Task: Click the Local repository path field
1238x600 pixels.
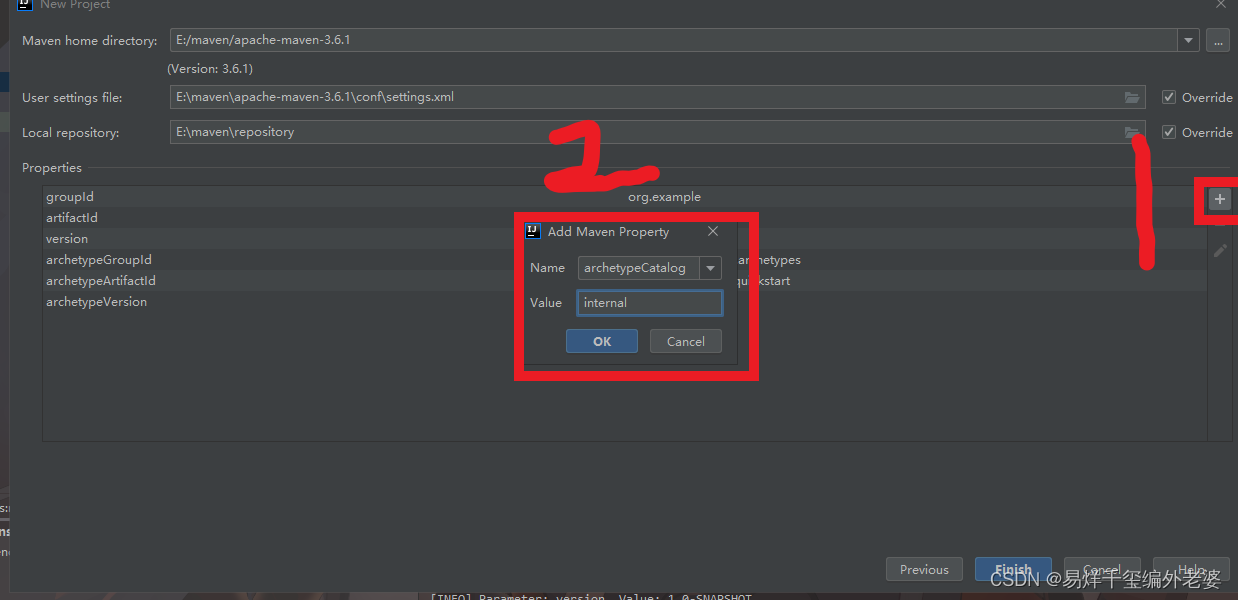Action: coord(657,132)
